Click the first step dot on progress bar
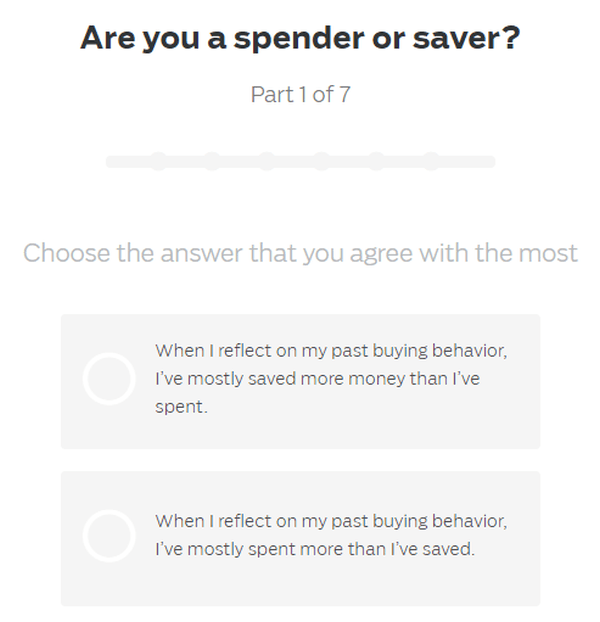Screen dimensions: 600x622 tap(158, 161)
